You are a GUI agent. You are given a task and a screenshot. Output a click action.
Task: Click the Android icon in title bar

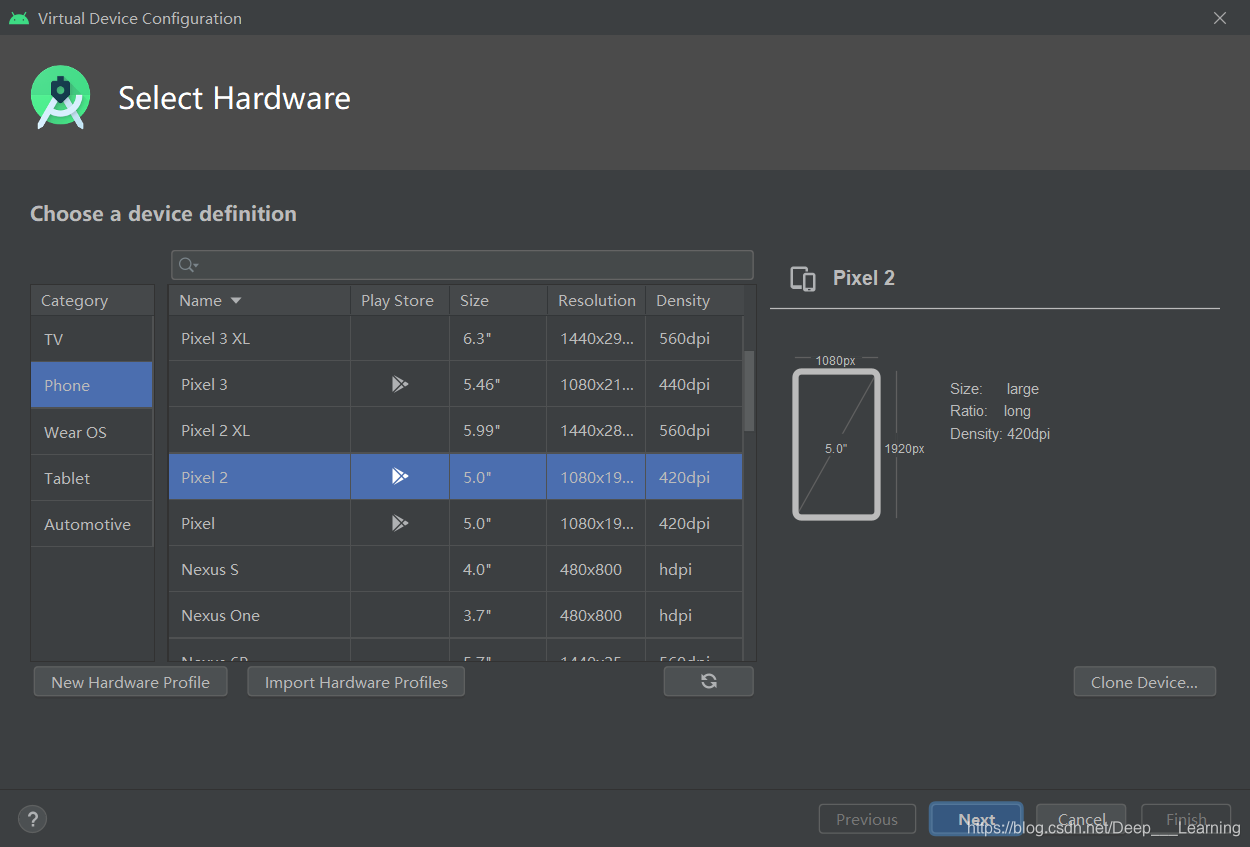pyautogui.click(x=19, y=18)
